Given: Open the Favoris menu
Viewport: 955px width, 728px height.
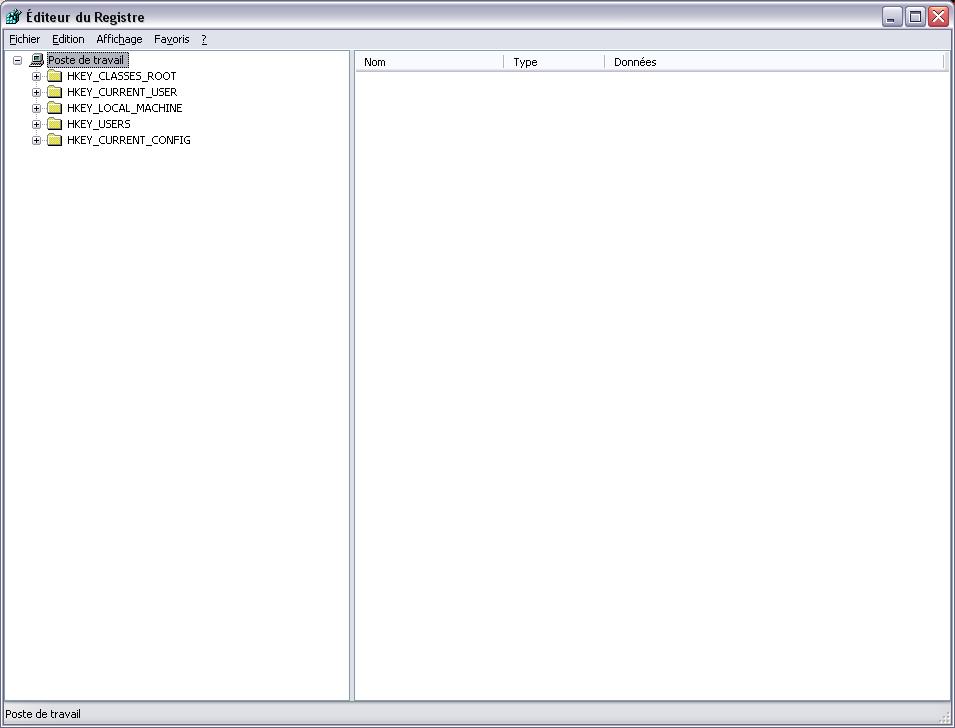Looking at the screenshot, I should pyautogui.click(x=172, y=39).
